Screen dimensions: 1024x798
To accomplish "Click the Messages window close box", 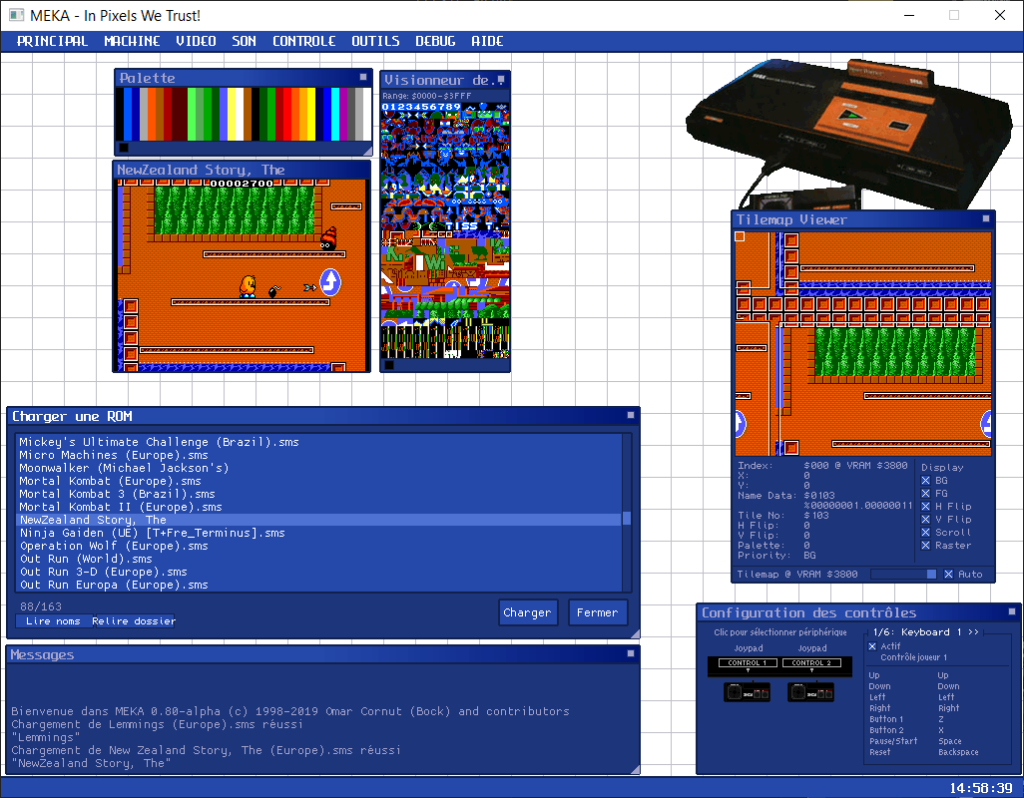I will (630, 654).
